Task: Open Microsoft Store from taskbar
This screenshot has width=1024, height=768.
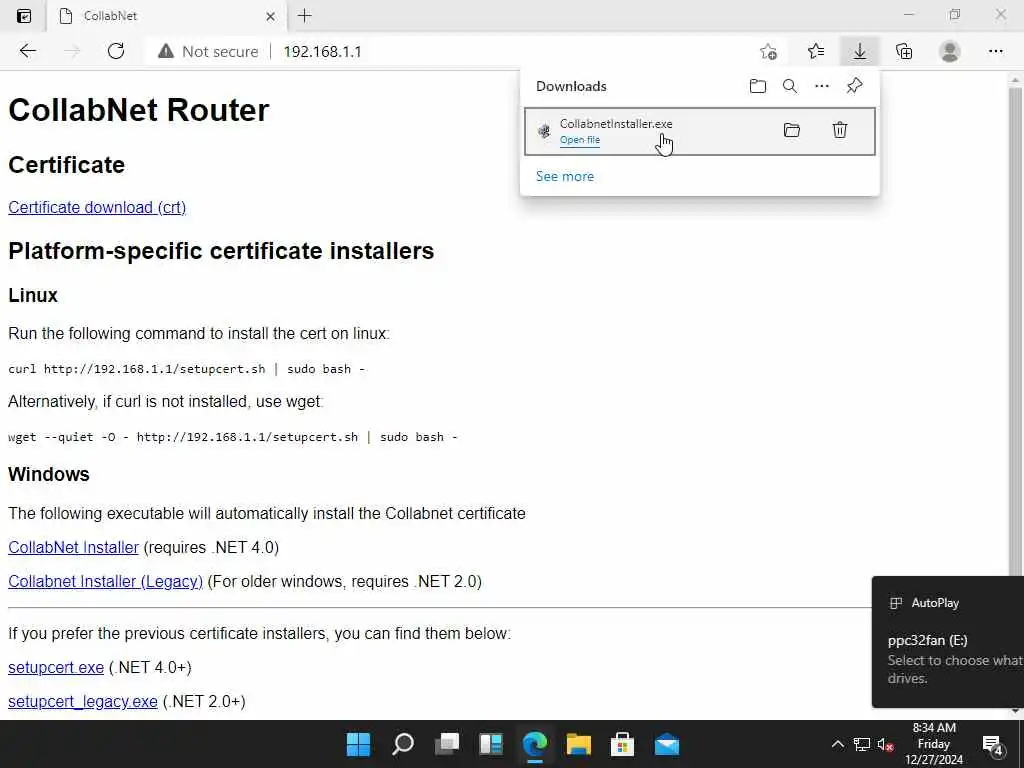Action: coord(622,744)
